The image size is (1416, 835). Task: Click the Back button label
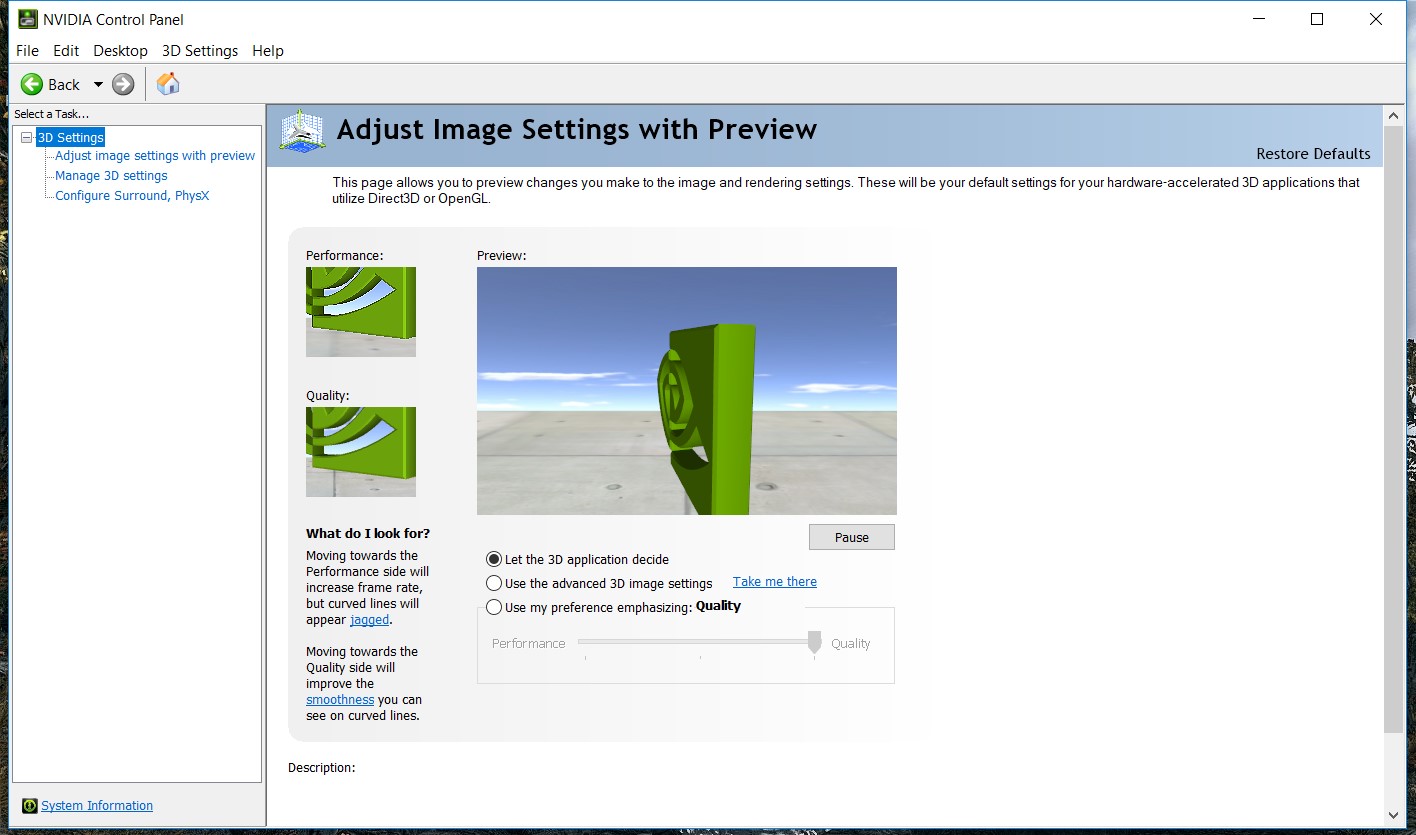tap(64, 85)
